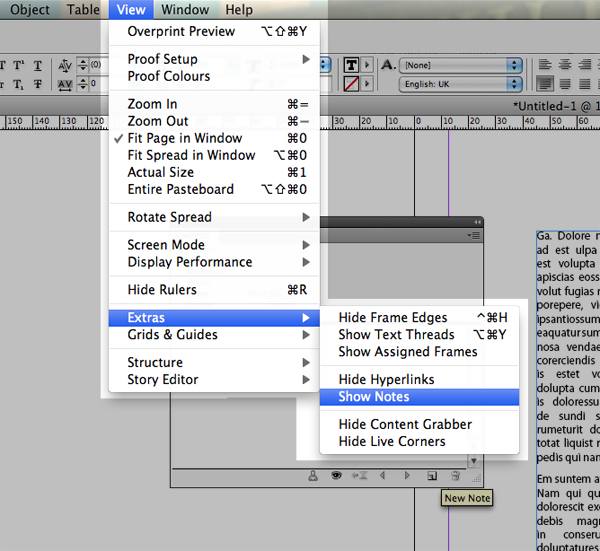
Task: Click the Notes panel resize grip
Action: [x=477, y=478]
